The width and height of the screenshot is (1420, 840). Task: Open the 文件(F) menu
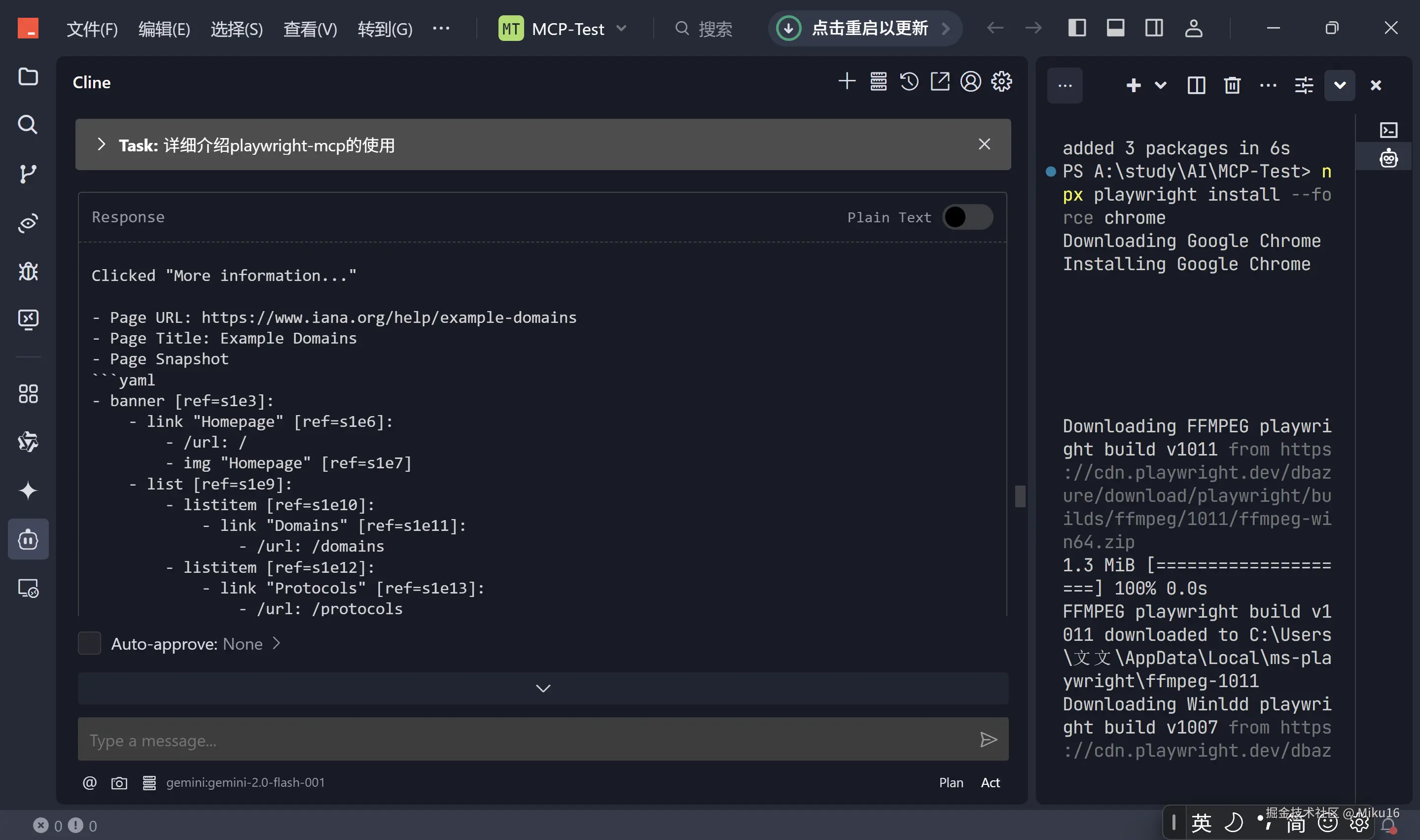(x=92, y=28)
